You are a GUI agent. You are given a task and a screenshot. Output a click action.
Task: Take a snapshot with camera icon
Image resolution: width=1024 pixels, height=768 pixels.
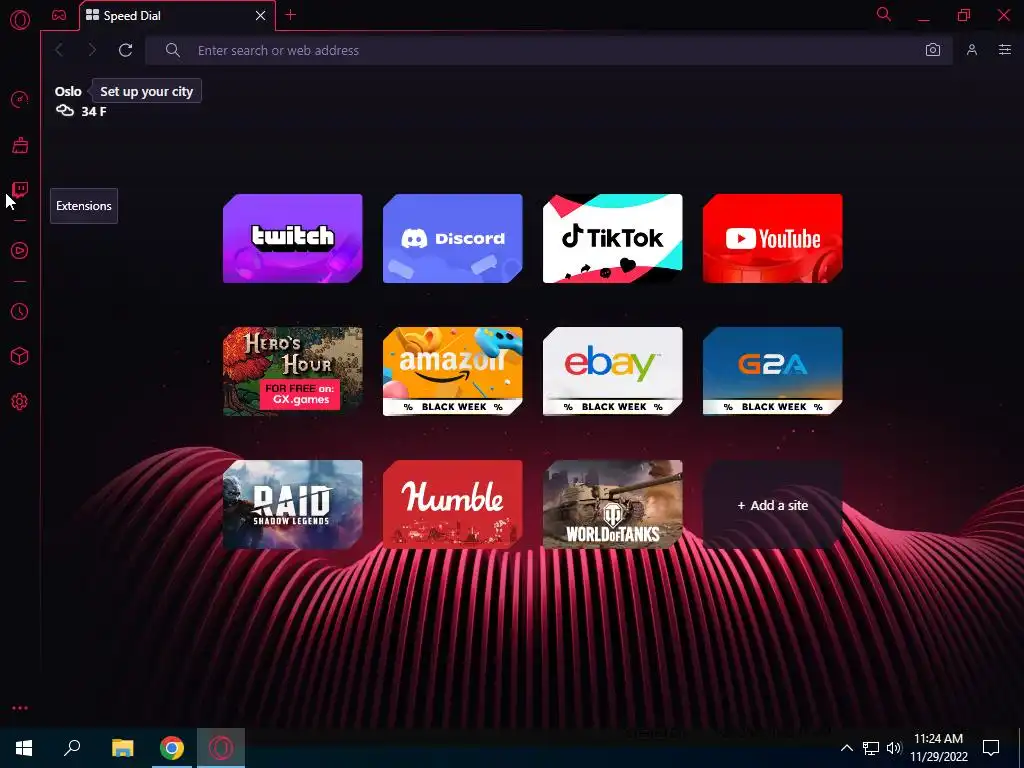pyautogui.click(x=933, y=50)
